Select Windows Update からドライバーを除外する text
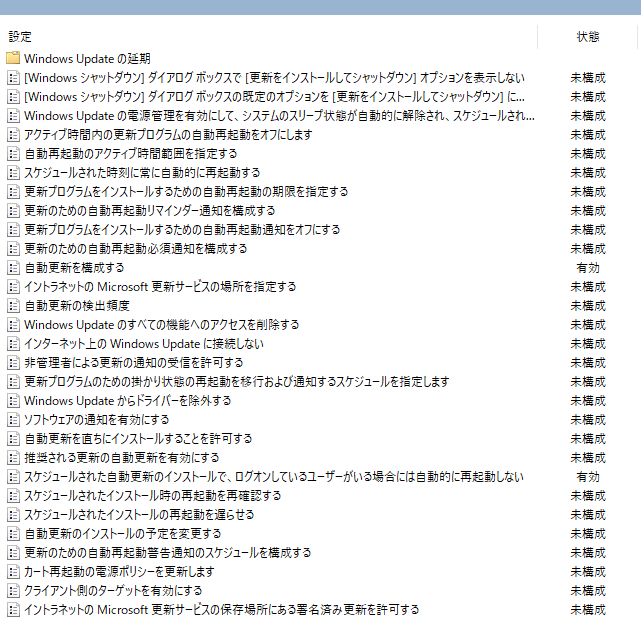This screenshot has height=622, width=641. [128, 400]
